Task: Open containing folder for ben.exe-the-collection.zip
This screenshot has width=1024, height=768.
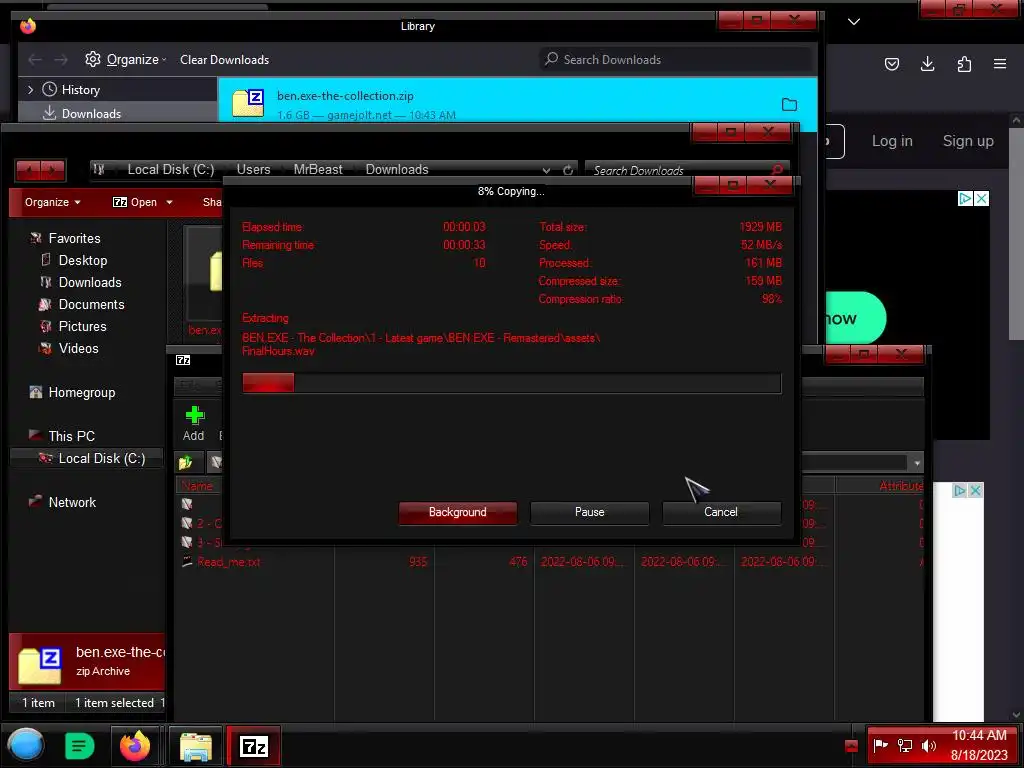Action: tap(789, 104)
